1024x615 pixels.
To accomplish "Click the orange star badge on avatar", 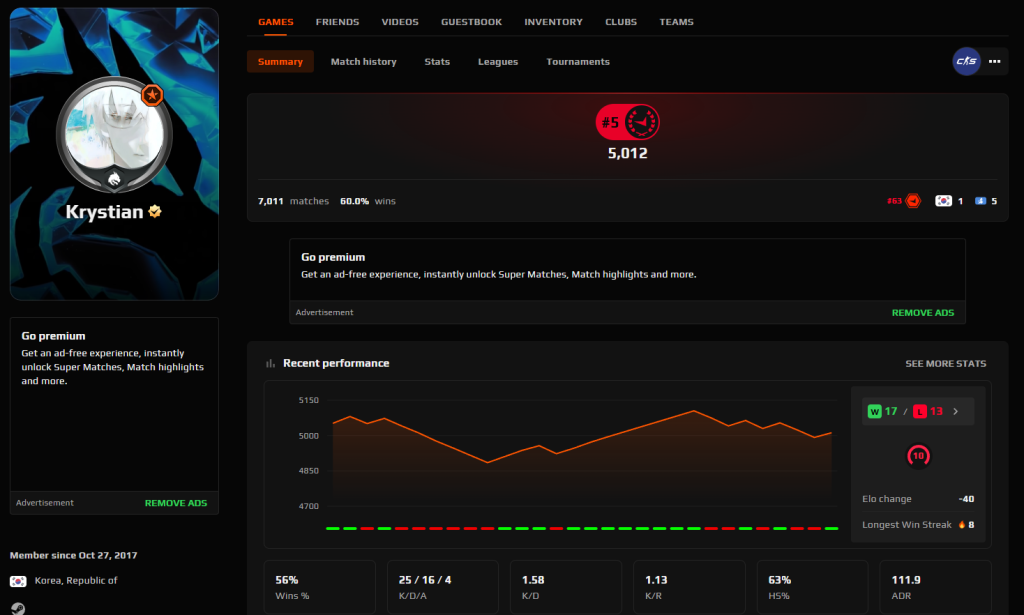I will [152, 95].
